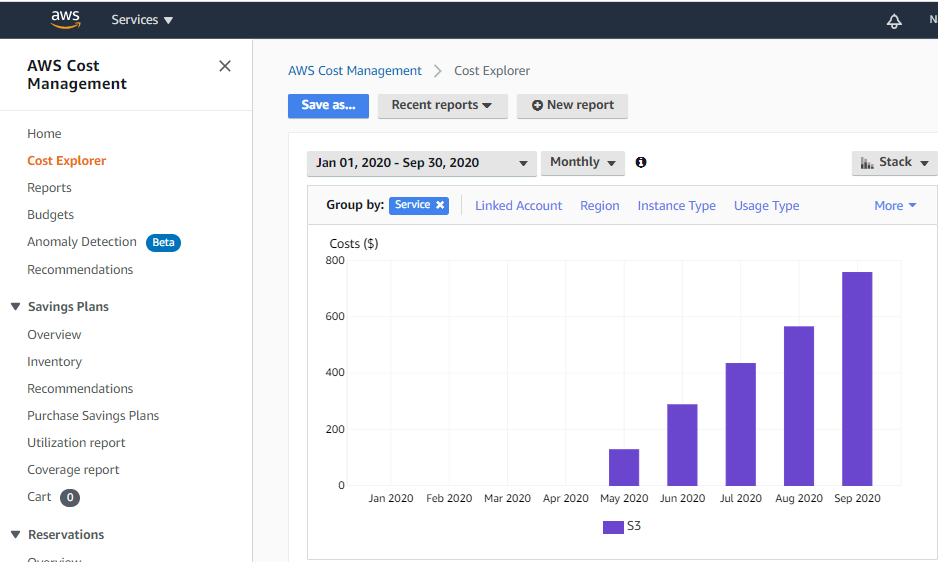Group by Linked Account
The width and height of the screenshot is (938, 562).
[x=519, y=206]
